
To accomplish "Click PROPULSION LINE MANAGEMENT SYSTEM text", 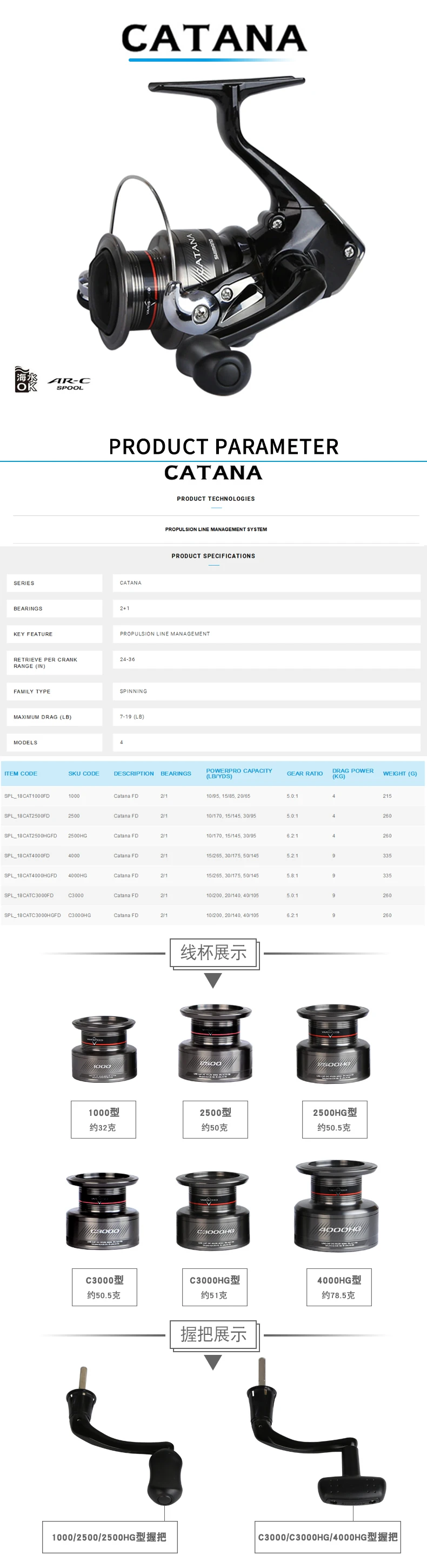I will point(216,529).
